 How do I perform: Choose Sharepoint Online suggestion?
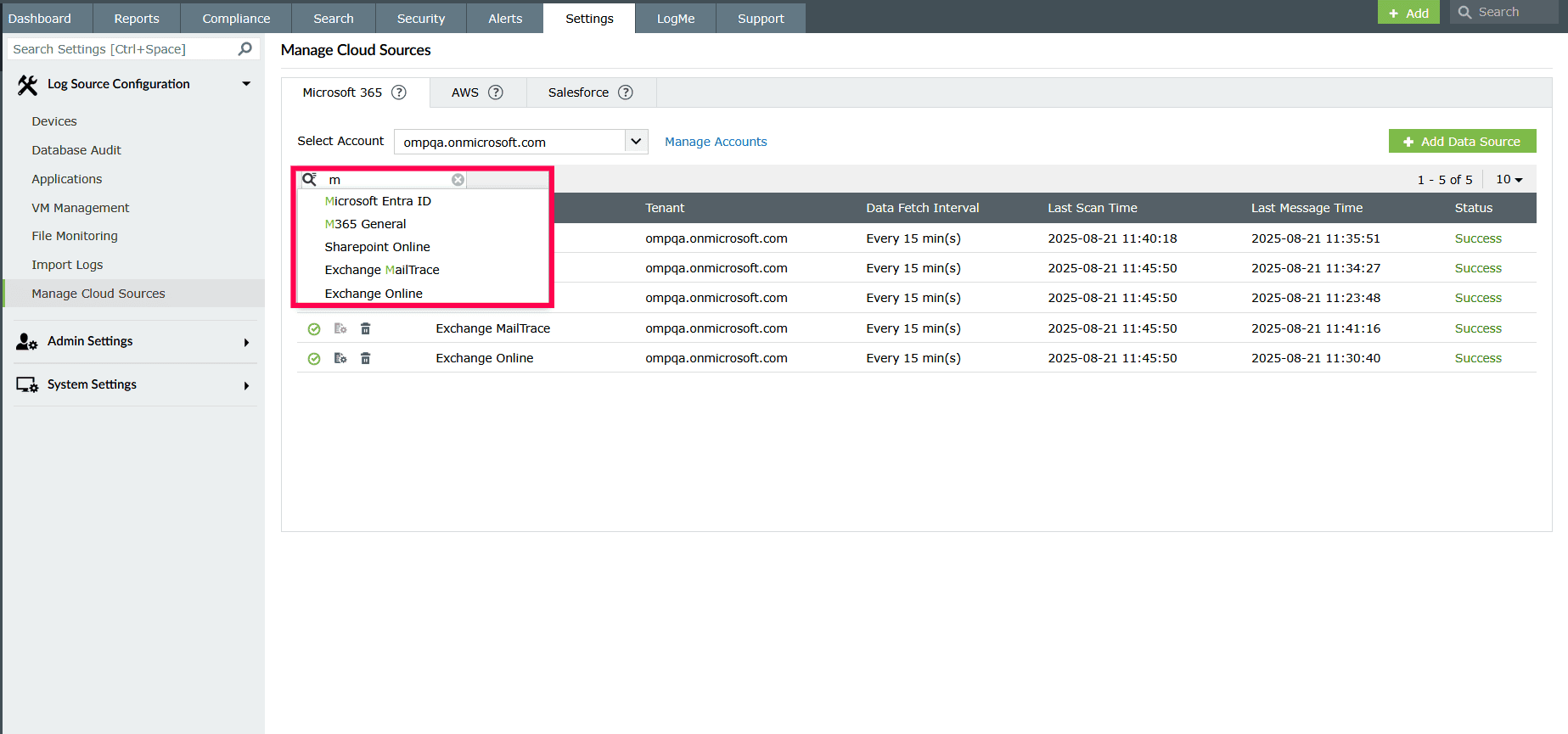tap(377, 247)
